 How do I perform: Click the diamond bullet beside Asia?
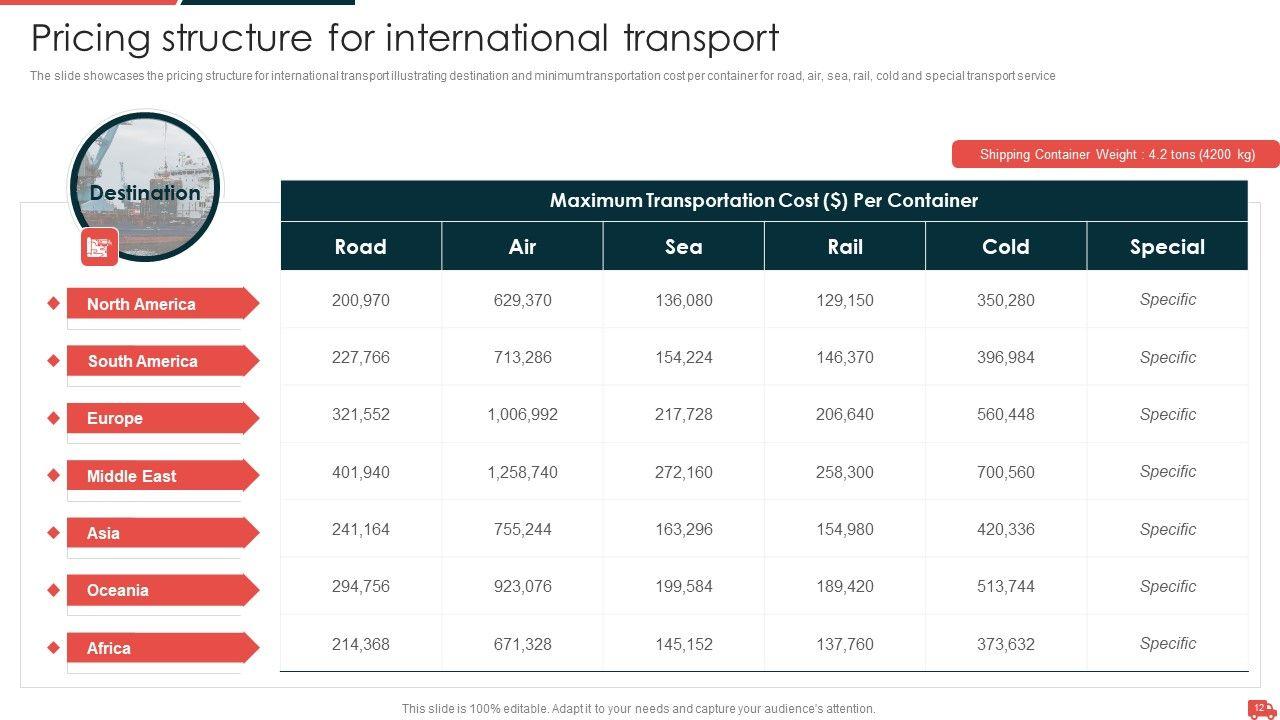pos(54,533)
